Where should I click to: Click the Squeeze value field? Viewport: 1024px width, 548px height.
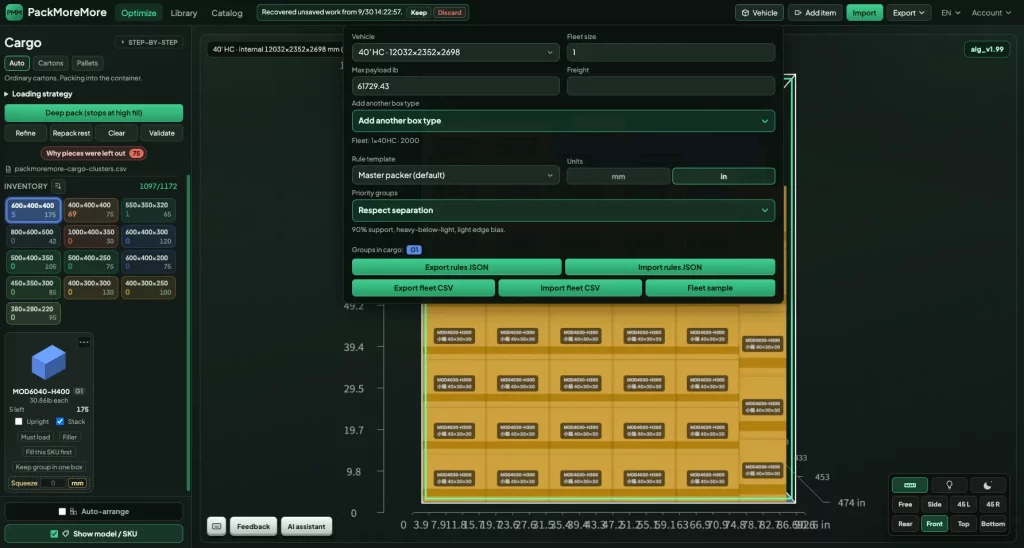(x=53, y=483)
